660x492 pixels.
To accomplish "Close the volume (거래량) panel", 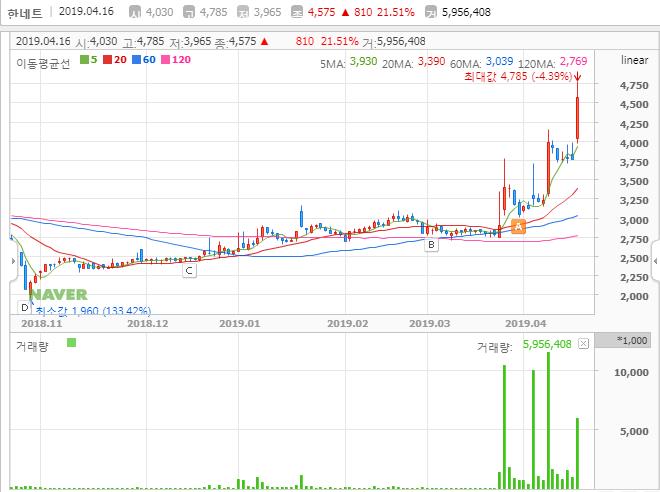I will click(x=583, y=344).
